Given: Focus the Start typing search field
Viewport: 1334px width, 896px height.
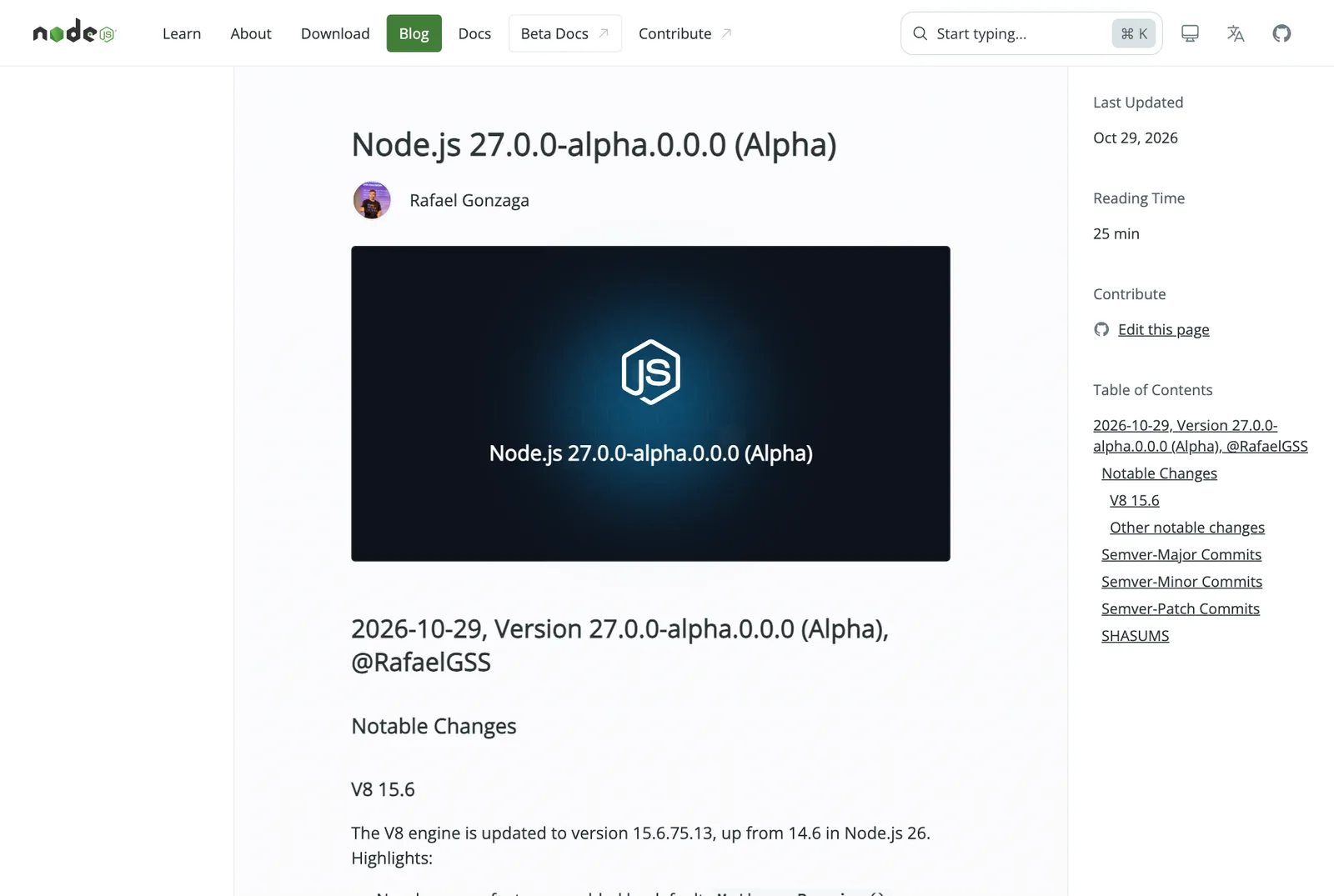Looking at the screenshot, I should pos(1031,33).
